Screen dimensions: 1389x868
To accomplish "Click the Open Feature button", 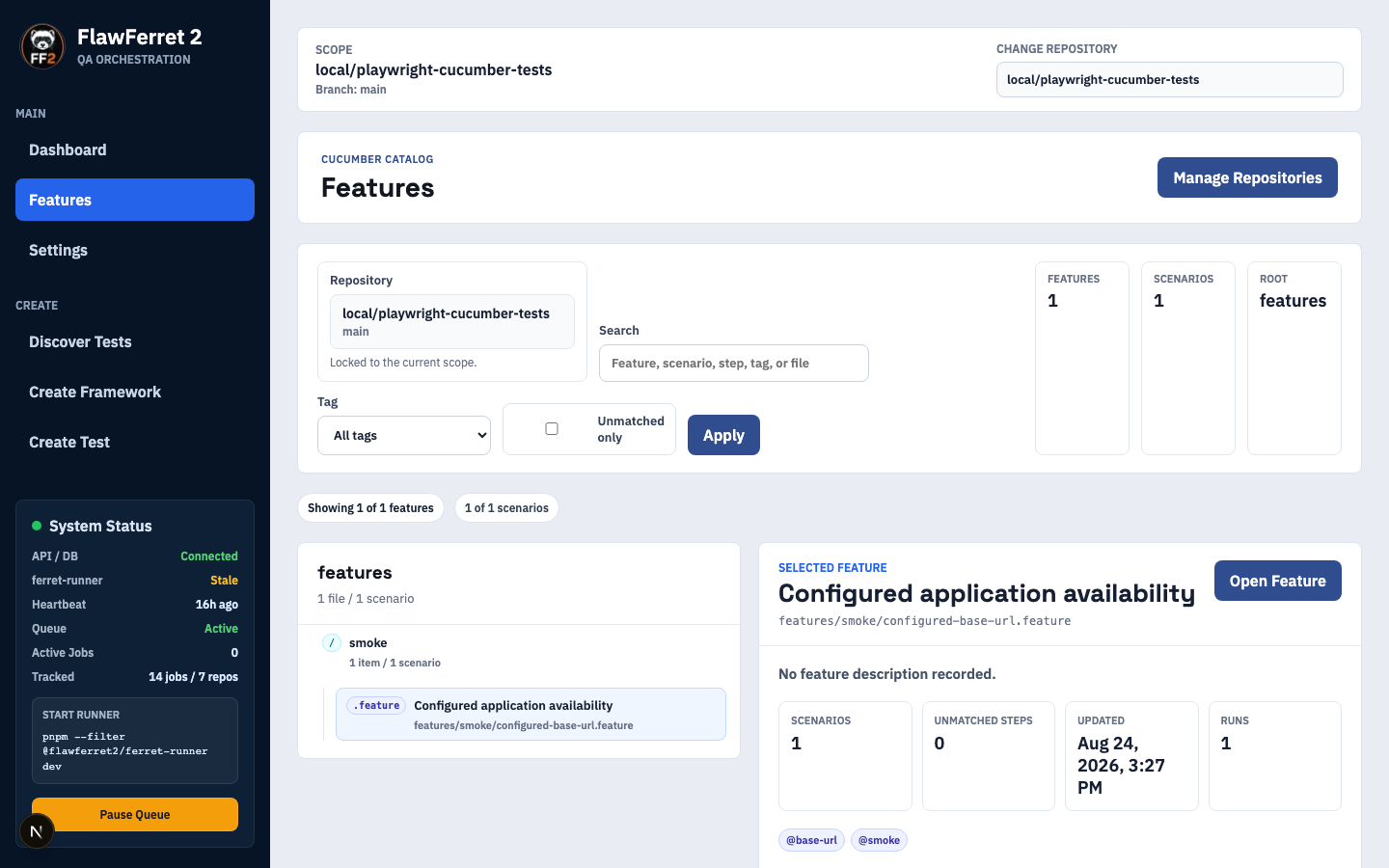I will point(1277,581).
